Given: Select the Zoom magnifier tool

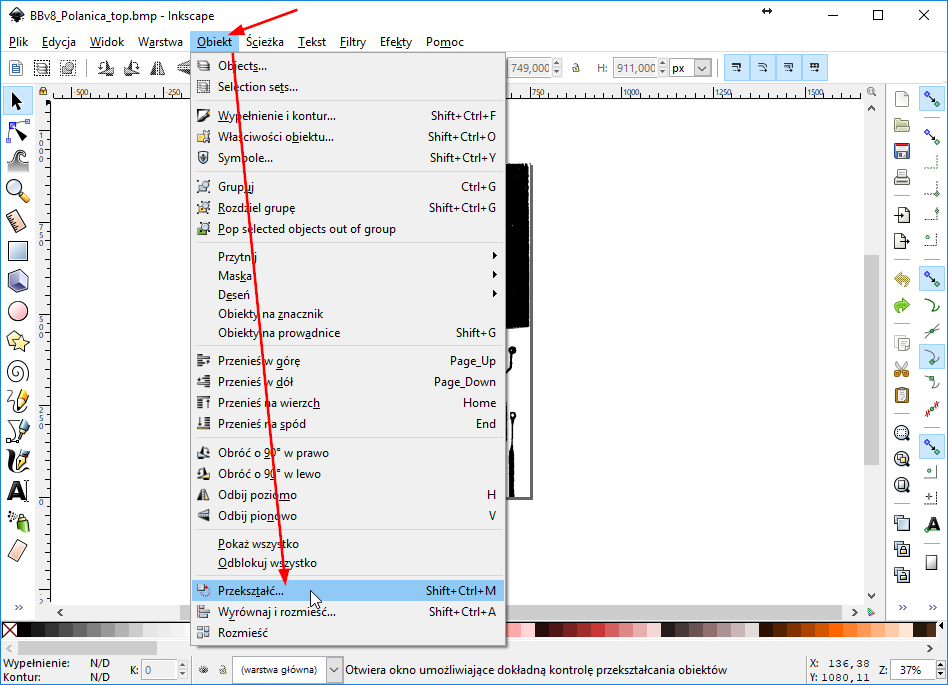Looking at the screenshot, I should click(18, 191).
